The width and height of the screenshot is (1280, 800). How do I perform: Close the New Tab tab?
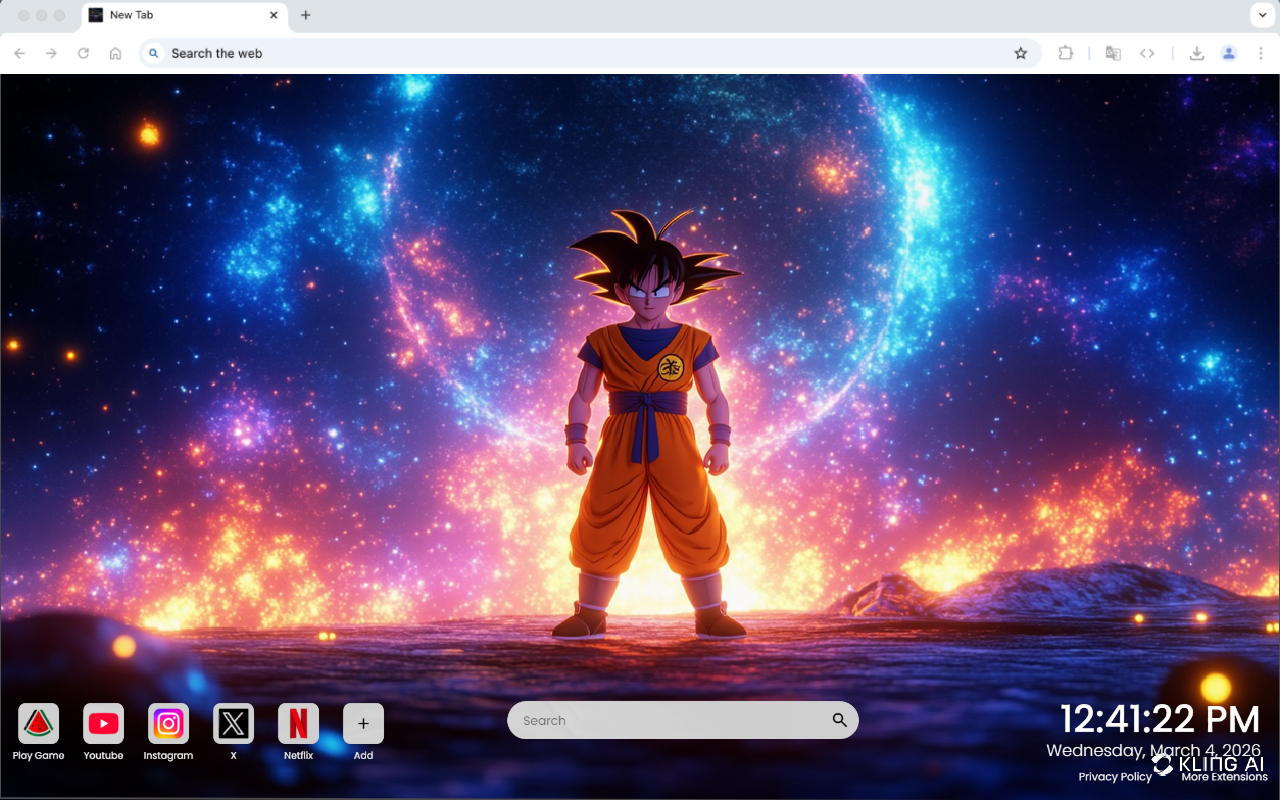274,15
